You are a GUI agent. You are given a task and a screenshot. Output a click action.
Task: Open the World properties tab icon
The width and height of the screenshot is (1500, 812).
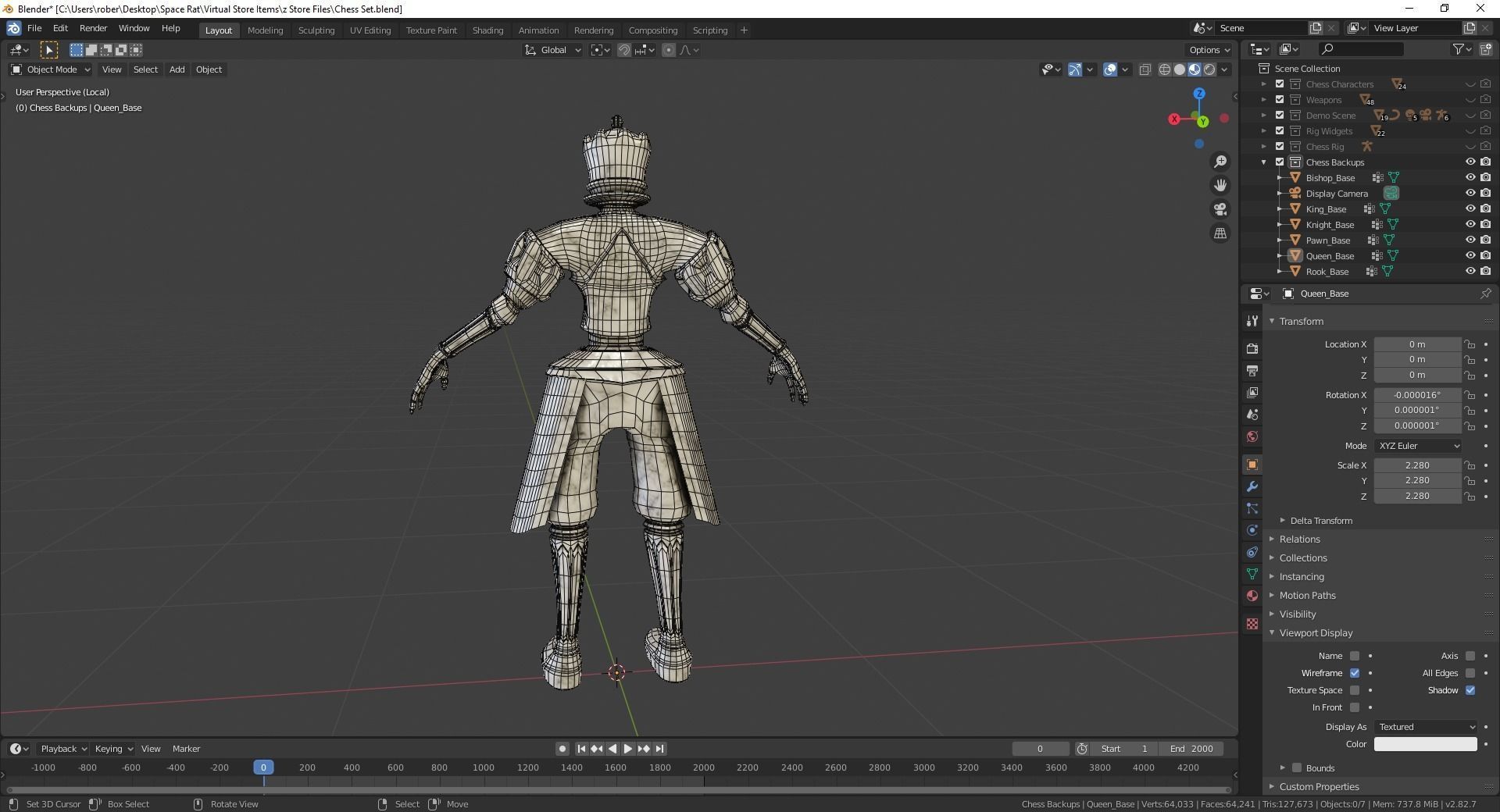(x=1252, y=436)
